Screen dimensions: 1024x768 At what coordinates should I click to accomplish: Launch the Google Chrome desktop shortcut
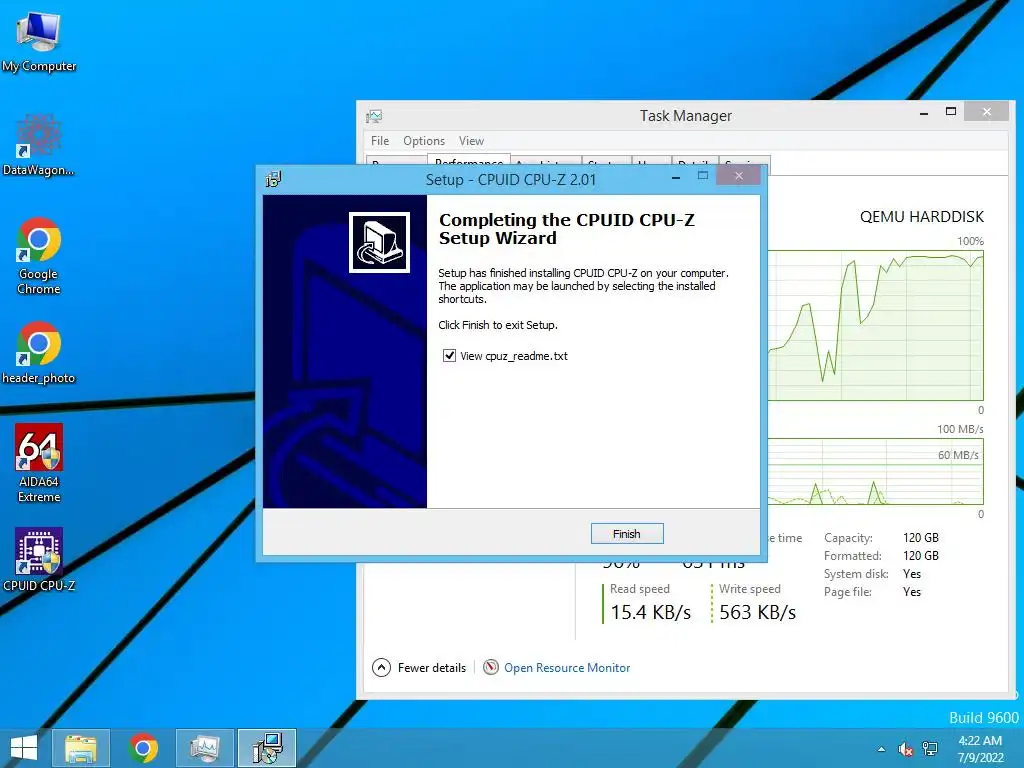pyautogui.click(x=39, y=255)
